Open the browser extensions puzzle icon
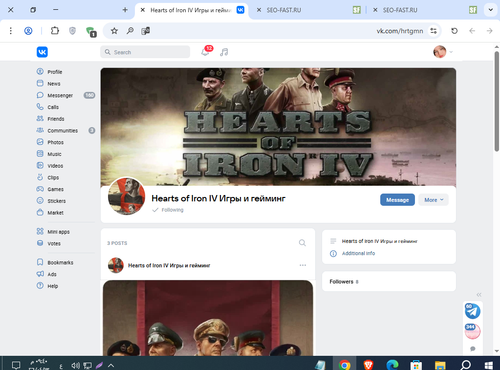Screen dimensions: 500x370 [x=55, y=31]
